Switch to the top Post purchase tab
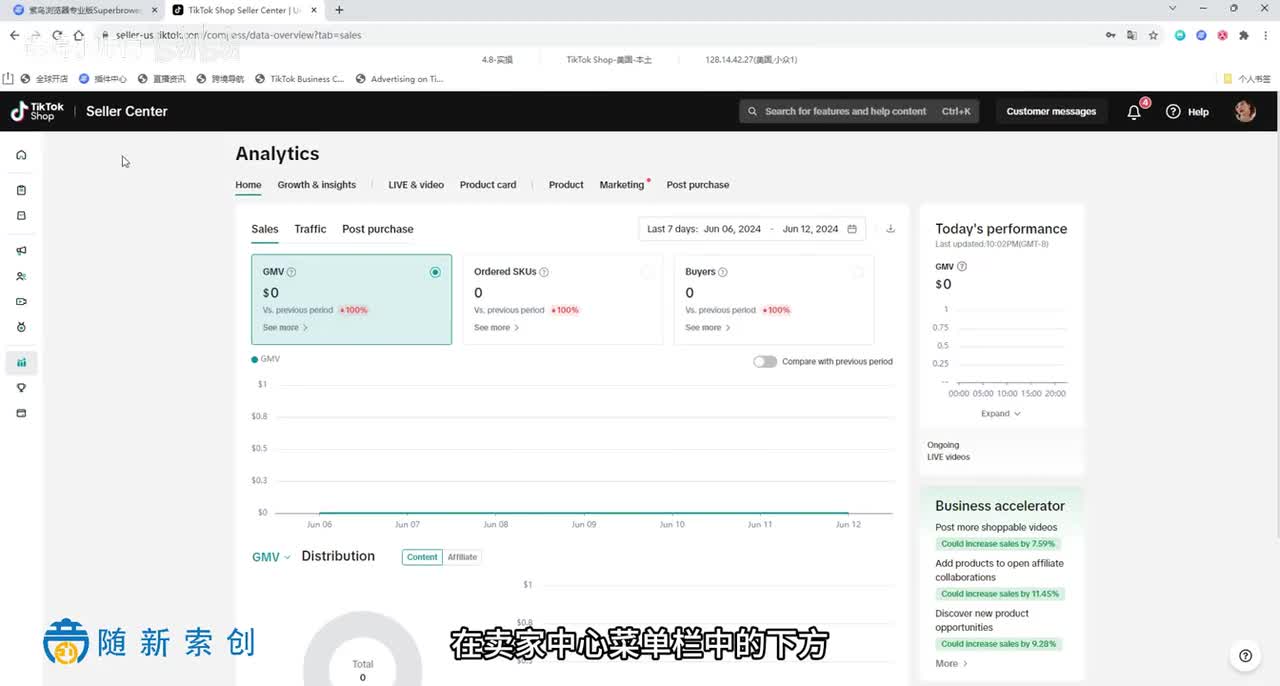Viewport: 1280px width, 686px height. tap(698, 185)
